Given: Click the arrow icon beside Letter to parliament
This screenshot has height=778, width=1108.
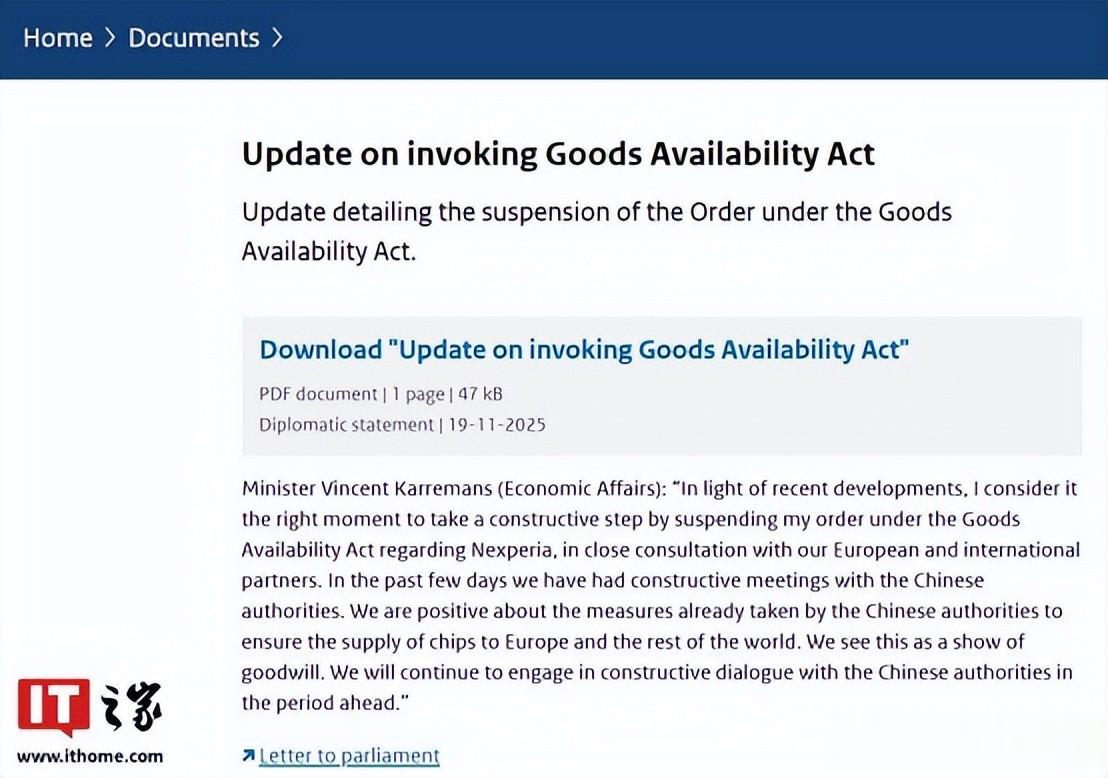Looking at the screenshot, I should (x=248, y=756).
